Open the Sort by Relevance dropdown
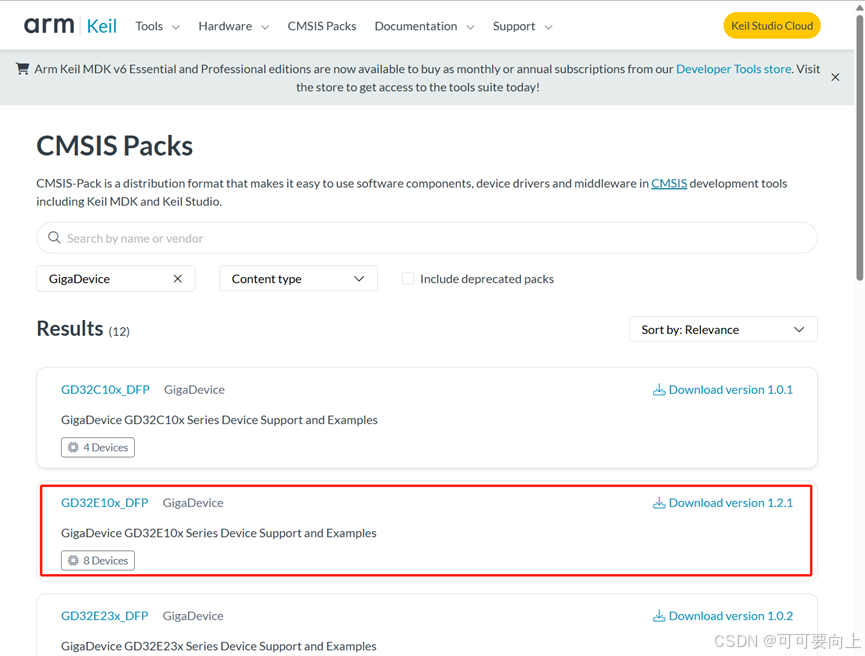Screen dimensions: 865x656 723,329
